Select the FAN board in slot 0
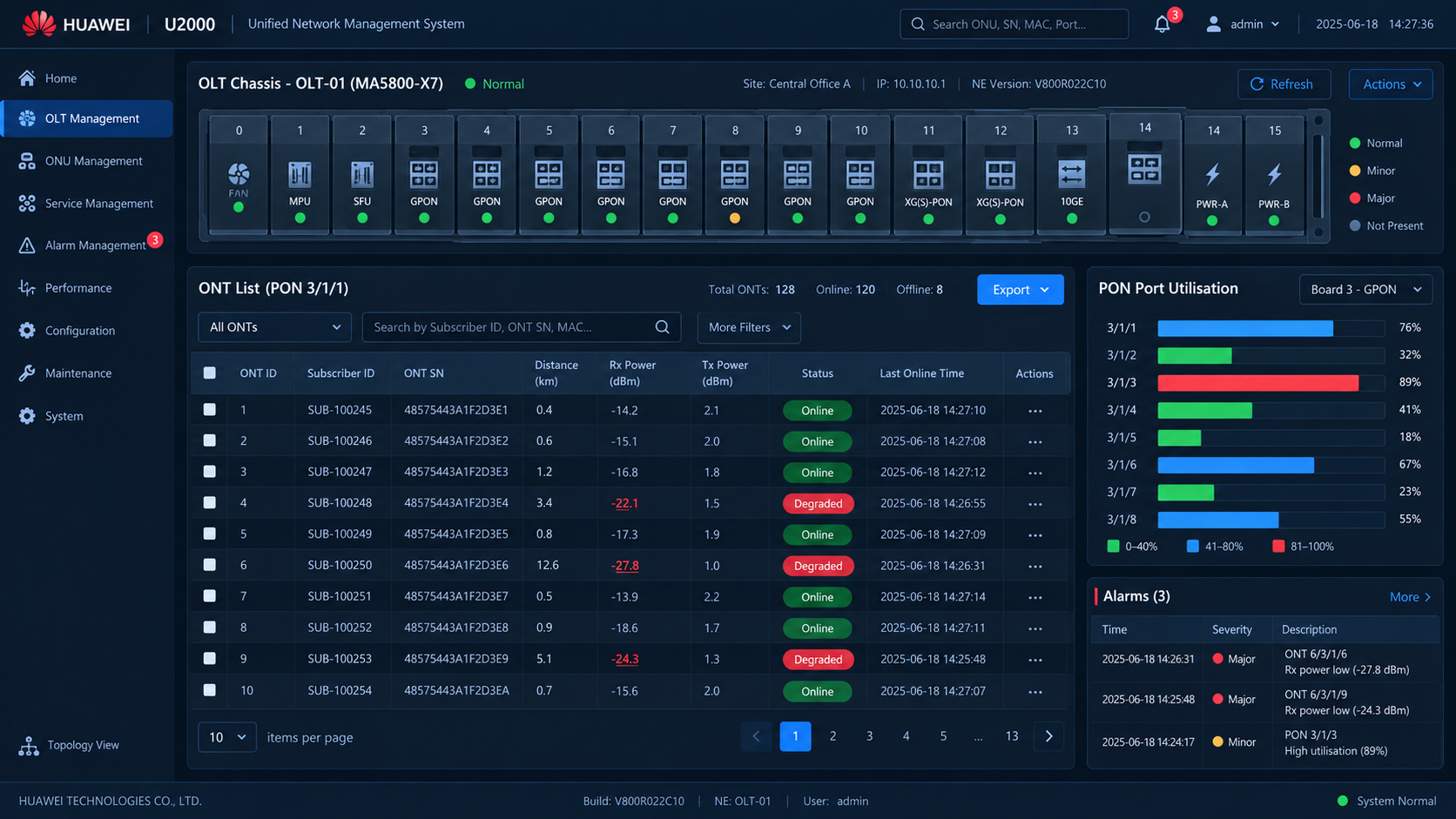 pos(239,175)
